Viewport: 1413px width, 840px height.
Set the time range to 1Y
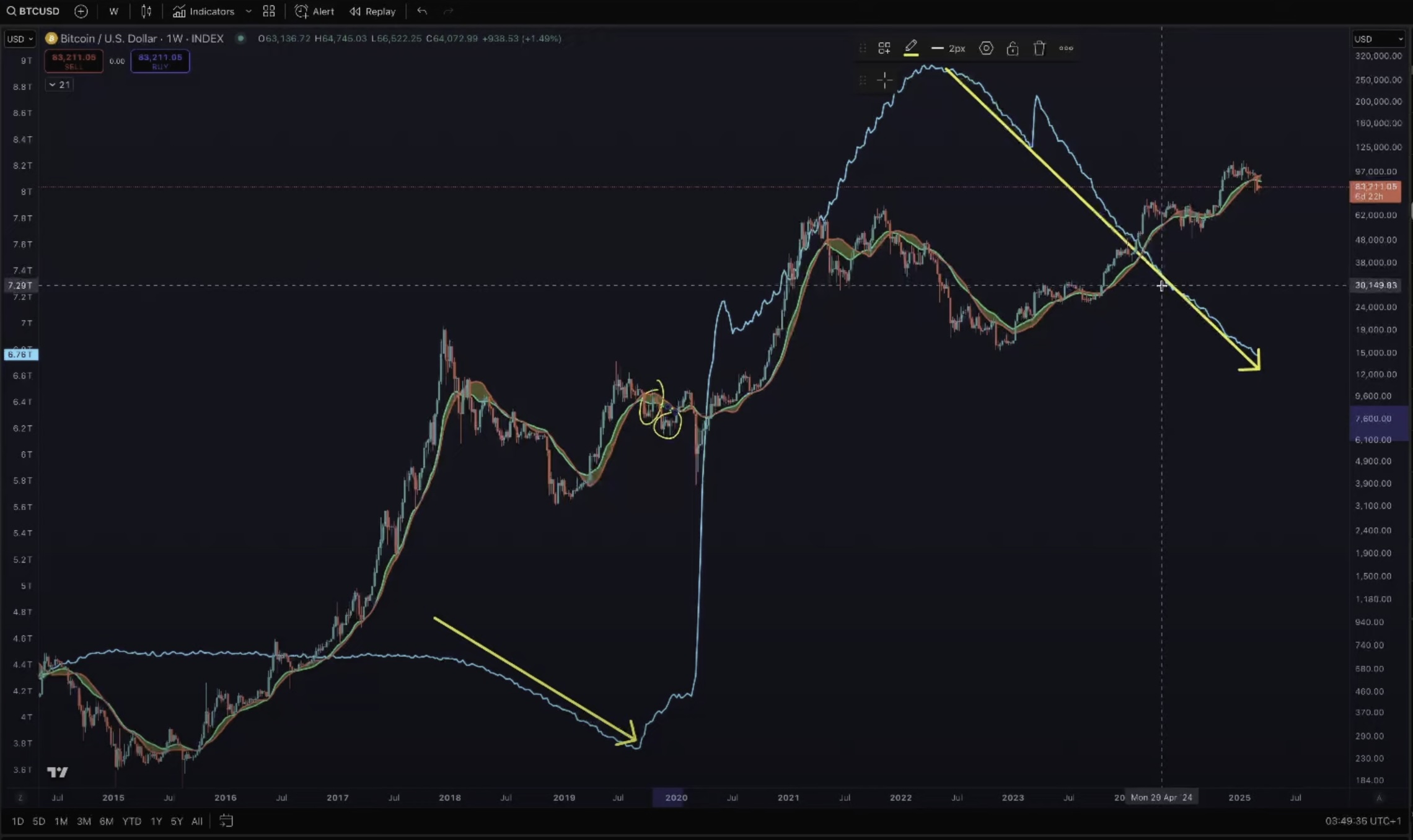(156, 821)
